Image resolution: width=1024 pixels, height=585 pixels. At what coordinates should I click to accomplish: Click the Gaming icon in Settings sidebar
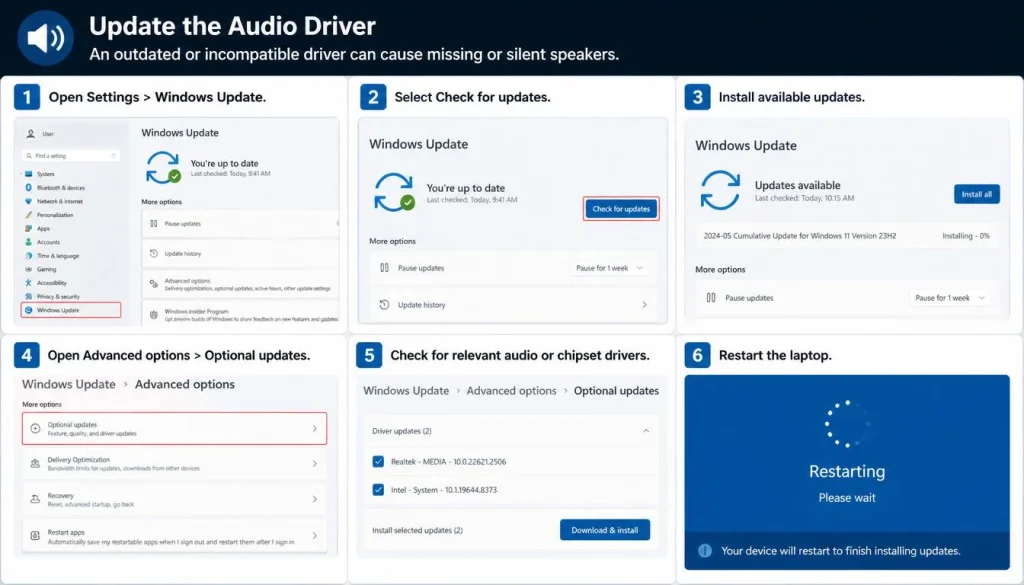[x=28, y=269]
